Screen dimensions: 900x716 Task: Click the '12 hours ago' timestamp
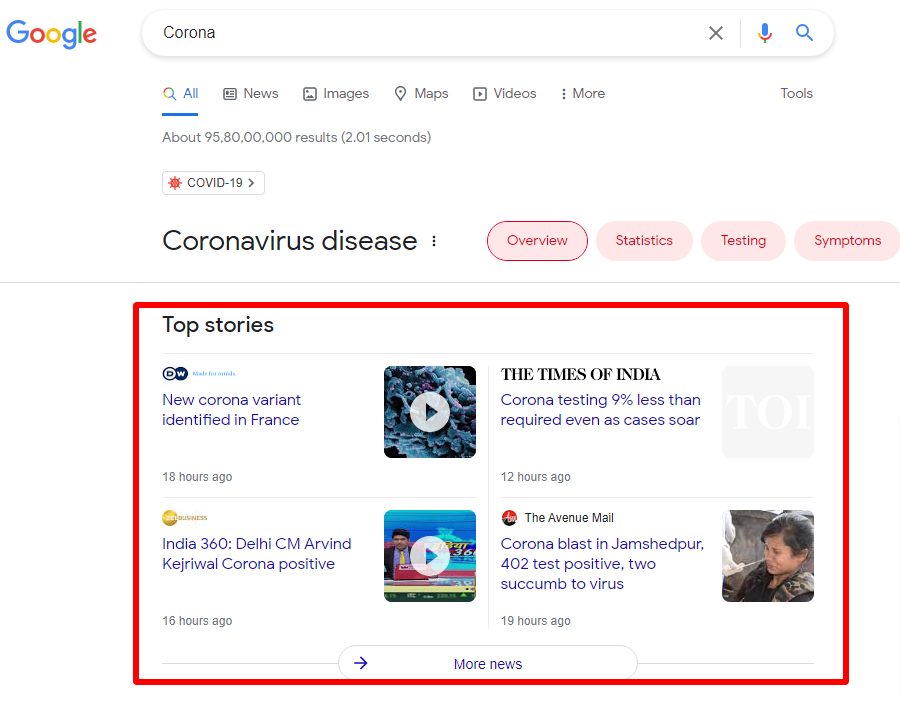point(536,477)
